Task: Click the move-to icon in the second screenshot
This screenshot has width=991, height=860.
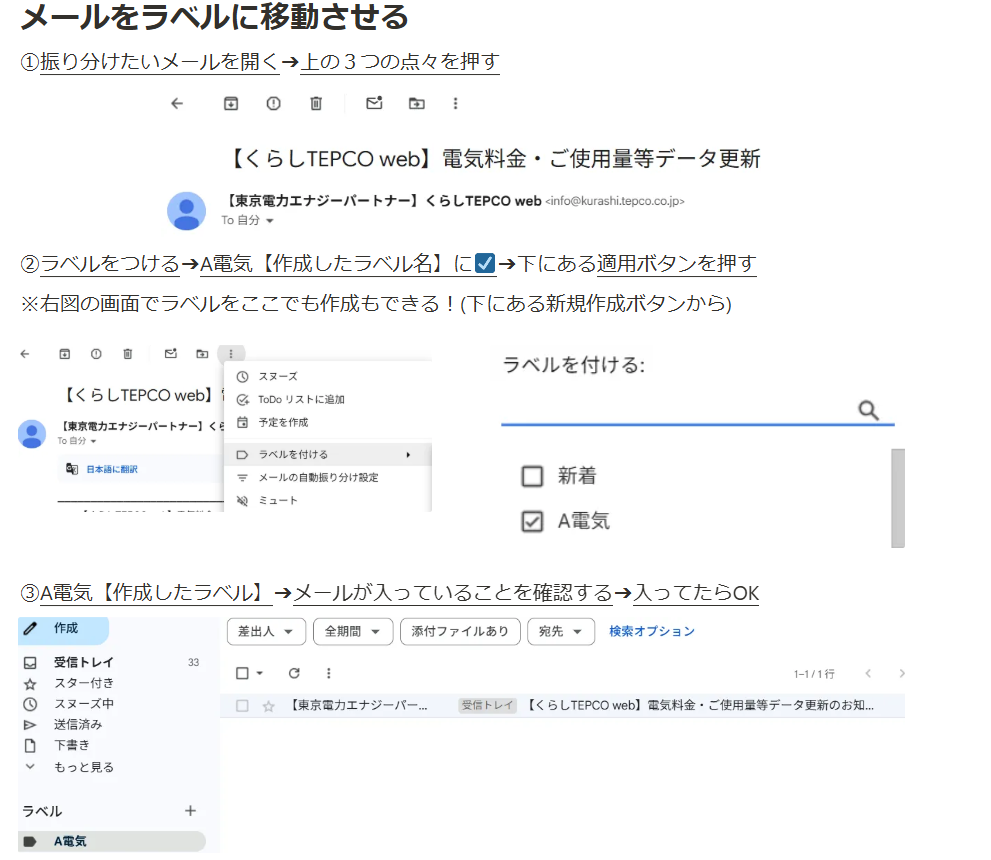Action: click(202, 354)
